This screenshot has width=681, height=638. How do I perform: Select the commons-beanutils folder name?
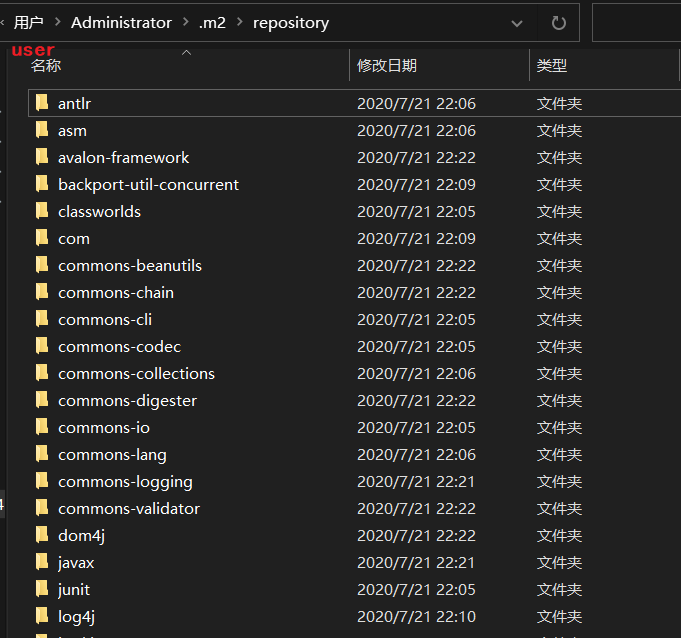130,266
